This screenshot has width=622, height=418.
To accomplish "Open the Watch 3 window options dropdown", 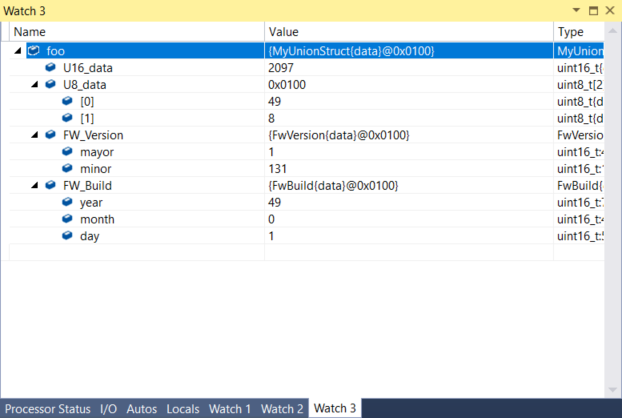I will 576,10.
